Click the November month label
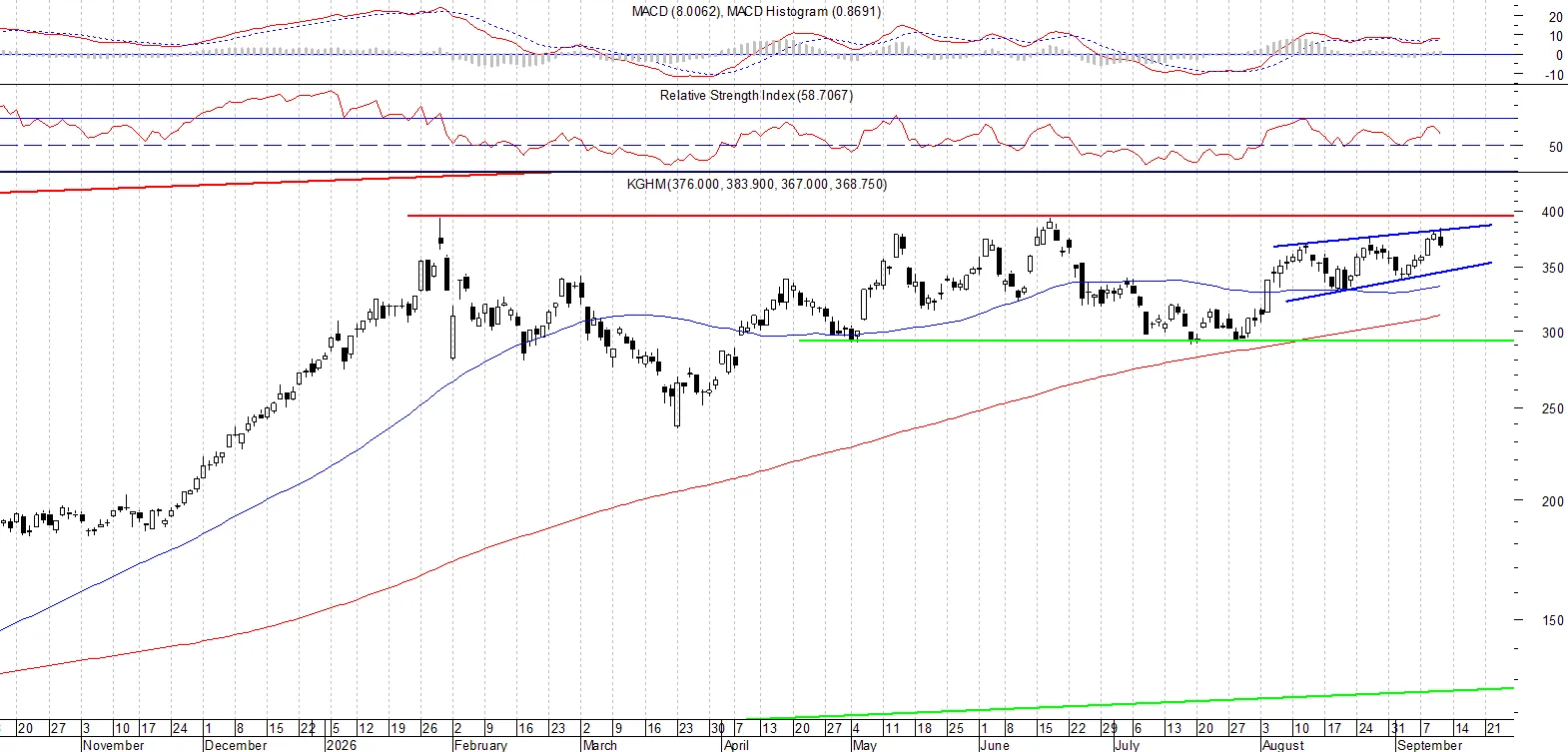The image size is (1568, 752). 114,745
